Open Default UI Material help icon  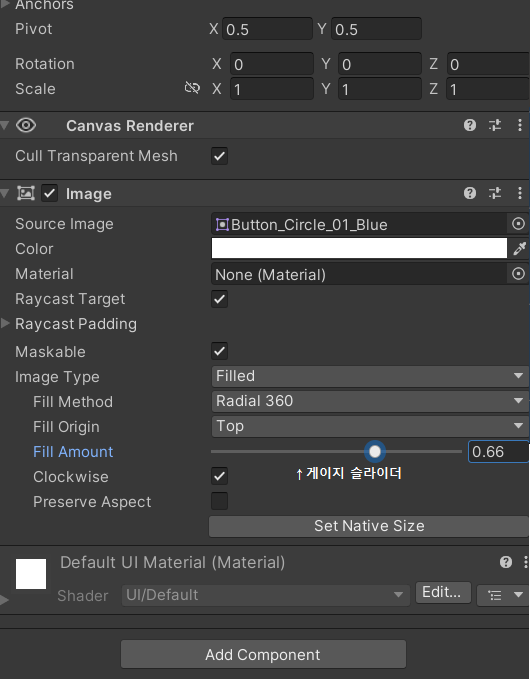[505, 562]
